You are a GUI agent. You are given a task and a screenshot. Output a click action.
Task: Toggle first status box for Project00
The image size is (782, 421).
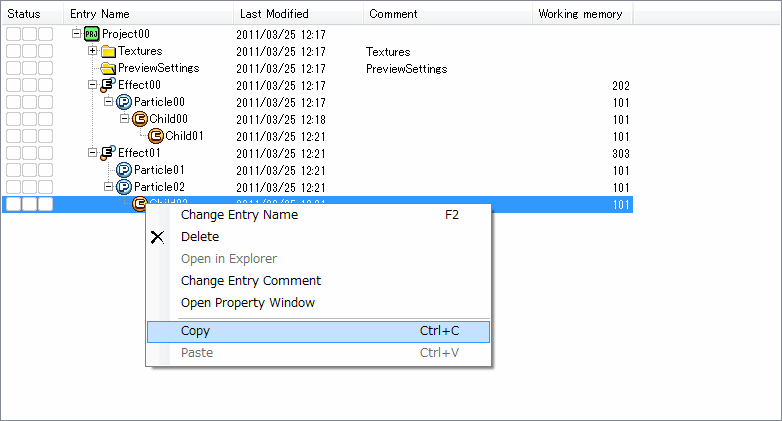coord(13,34)
